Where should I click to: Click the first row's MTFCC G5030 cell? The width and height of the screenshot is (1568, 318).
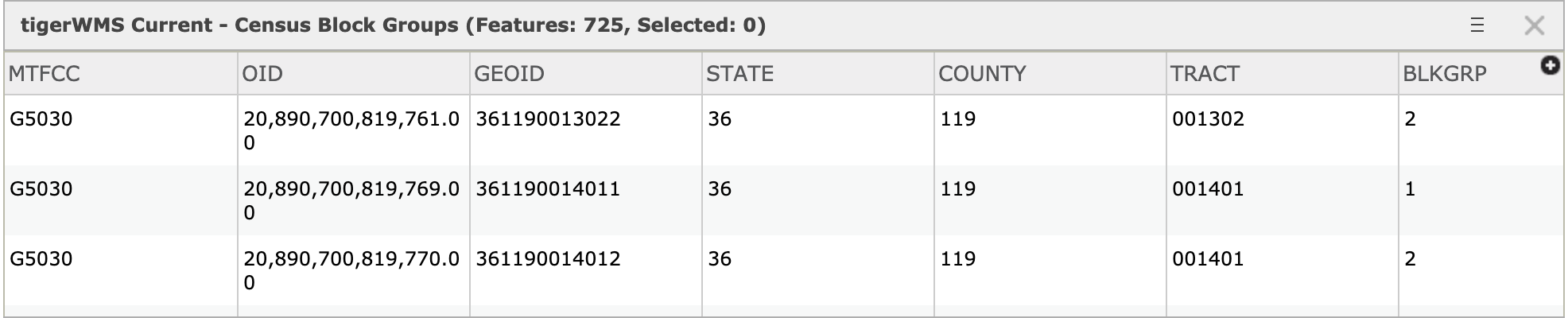click(x=41, y=119)
